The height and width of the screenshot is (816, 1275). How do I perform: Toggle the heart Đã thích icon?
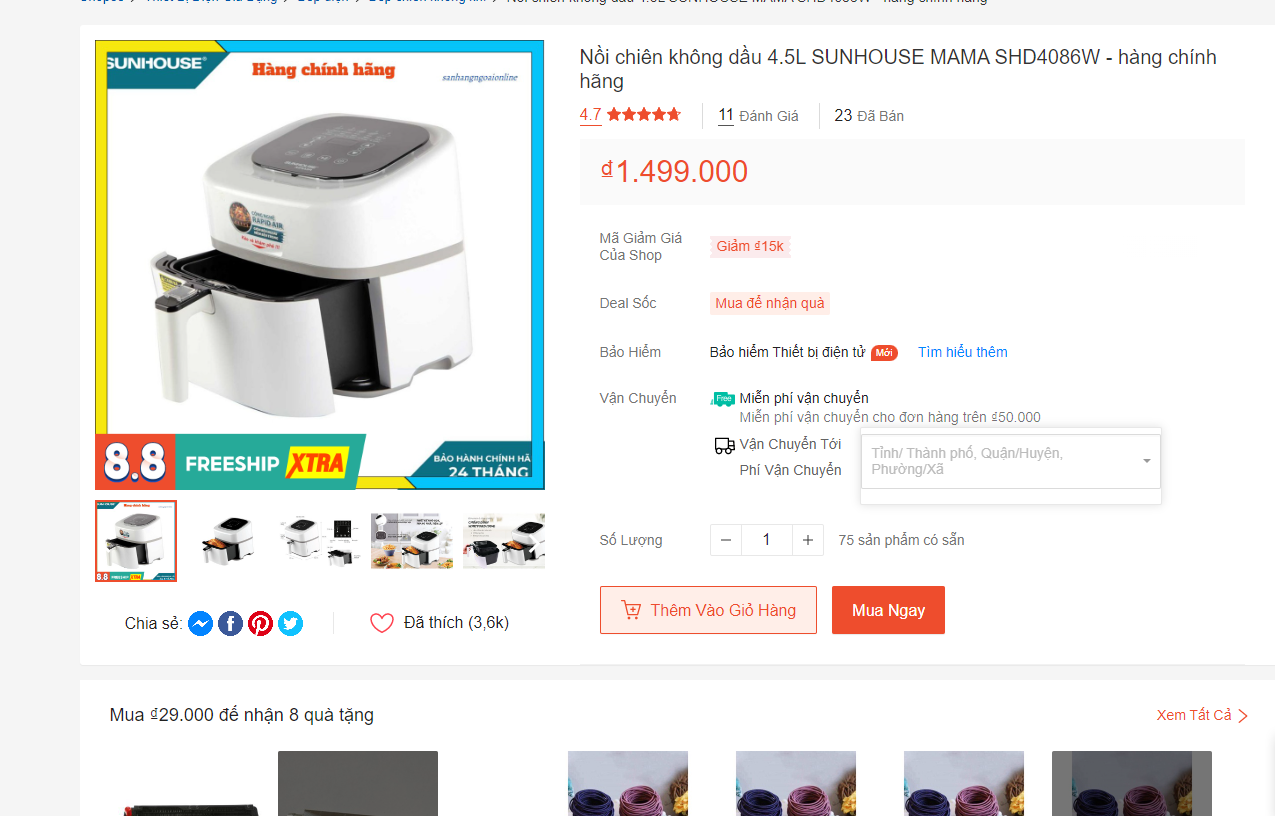tap(382, 623)
